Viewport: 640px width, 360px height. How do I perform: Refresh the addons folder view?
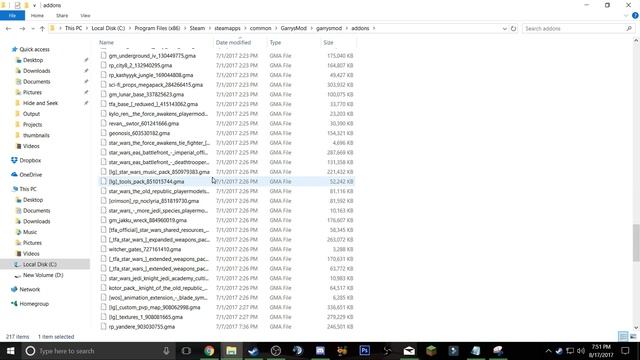pyautogui.click(x=513, y=29)
